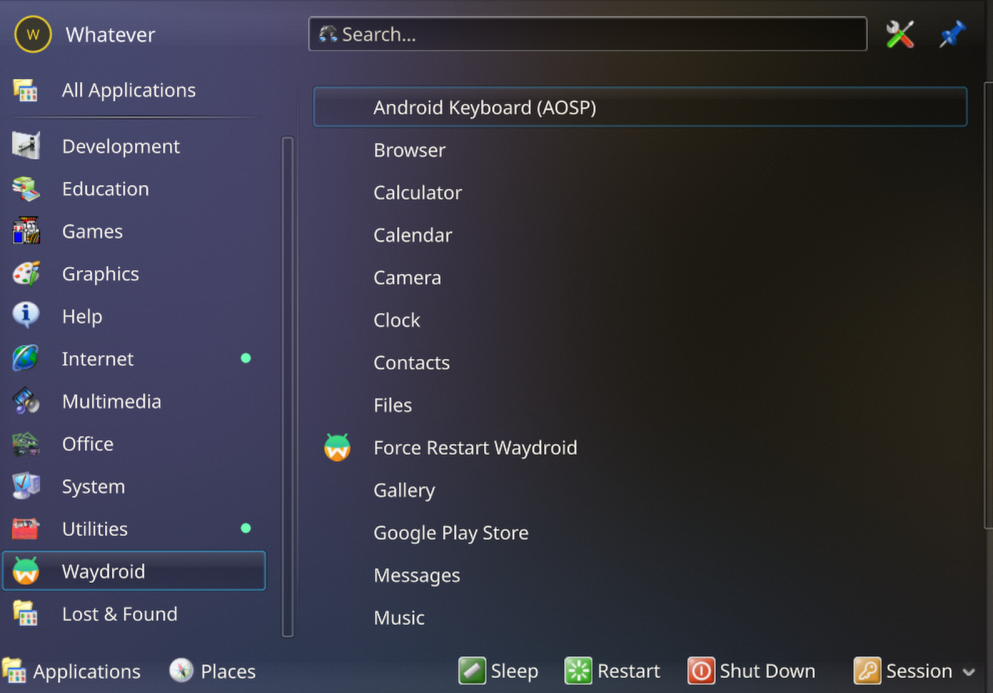Launch the Camera app
Image resolution: width=993 pixels, height=693 pixels.
point(640,277)
